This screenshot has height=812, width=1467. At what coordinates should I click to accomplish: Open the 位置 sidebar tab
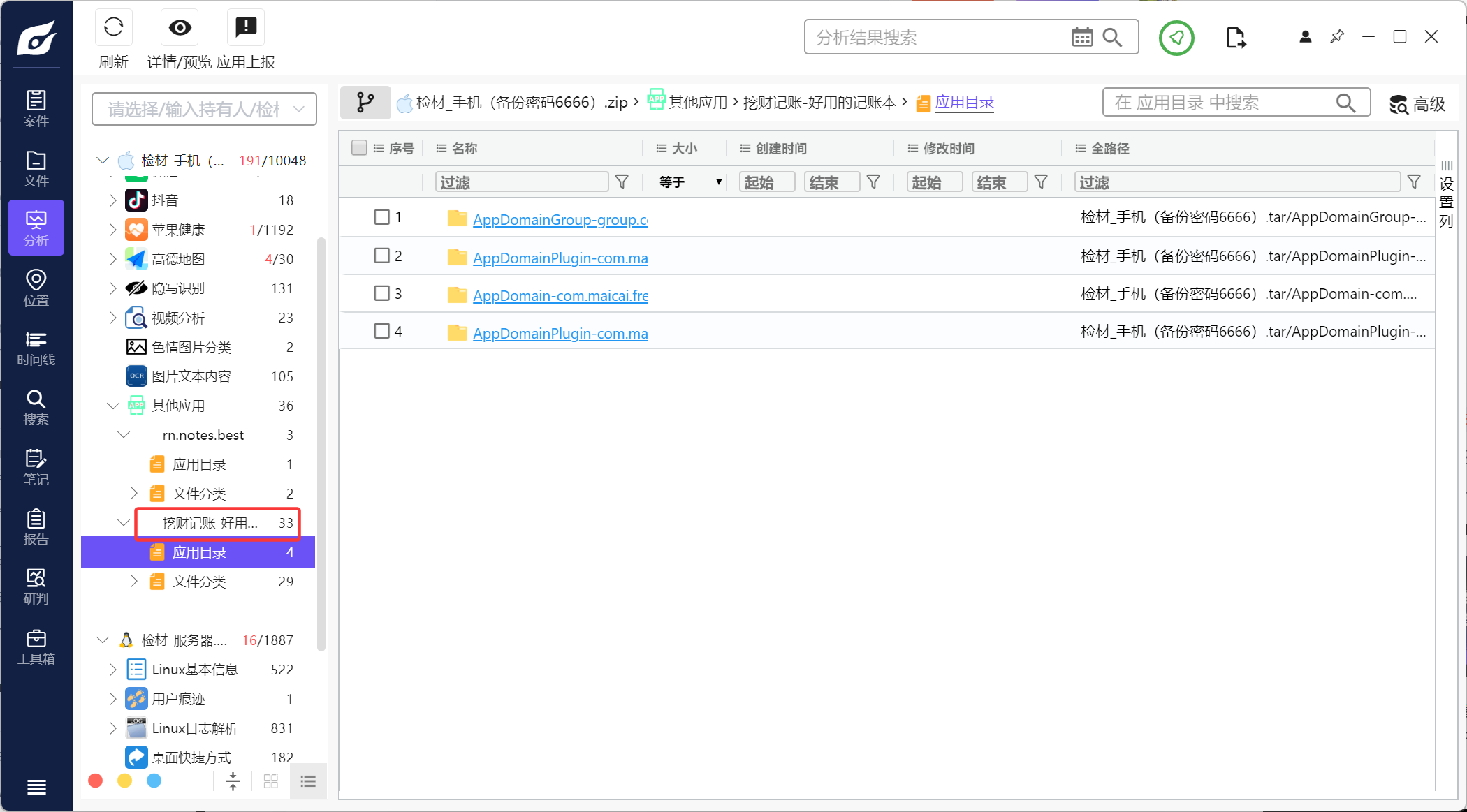pos(36,288)
